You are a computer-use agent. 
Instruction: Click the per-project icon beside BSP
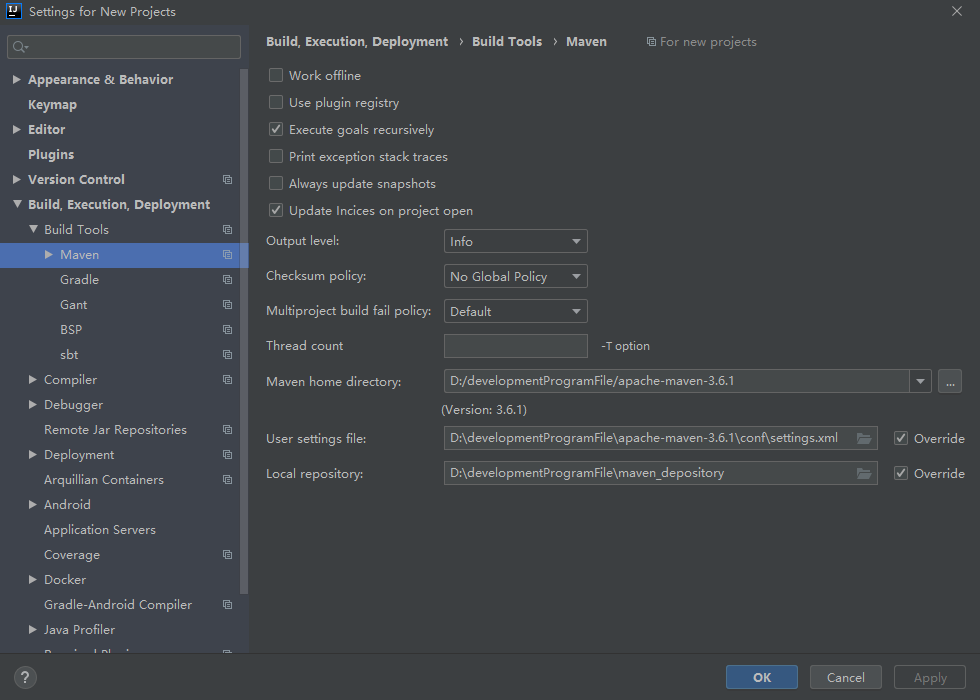coord(228,329)
